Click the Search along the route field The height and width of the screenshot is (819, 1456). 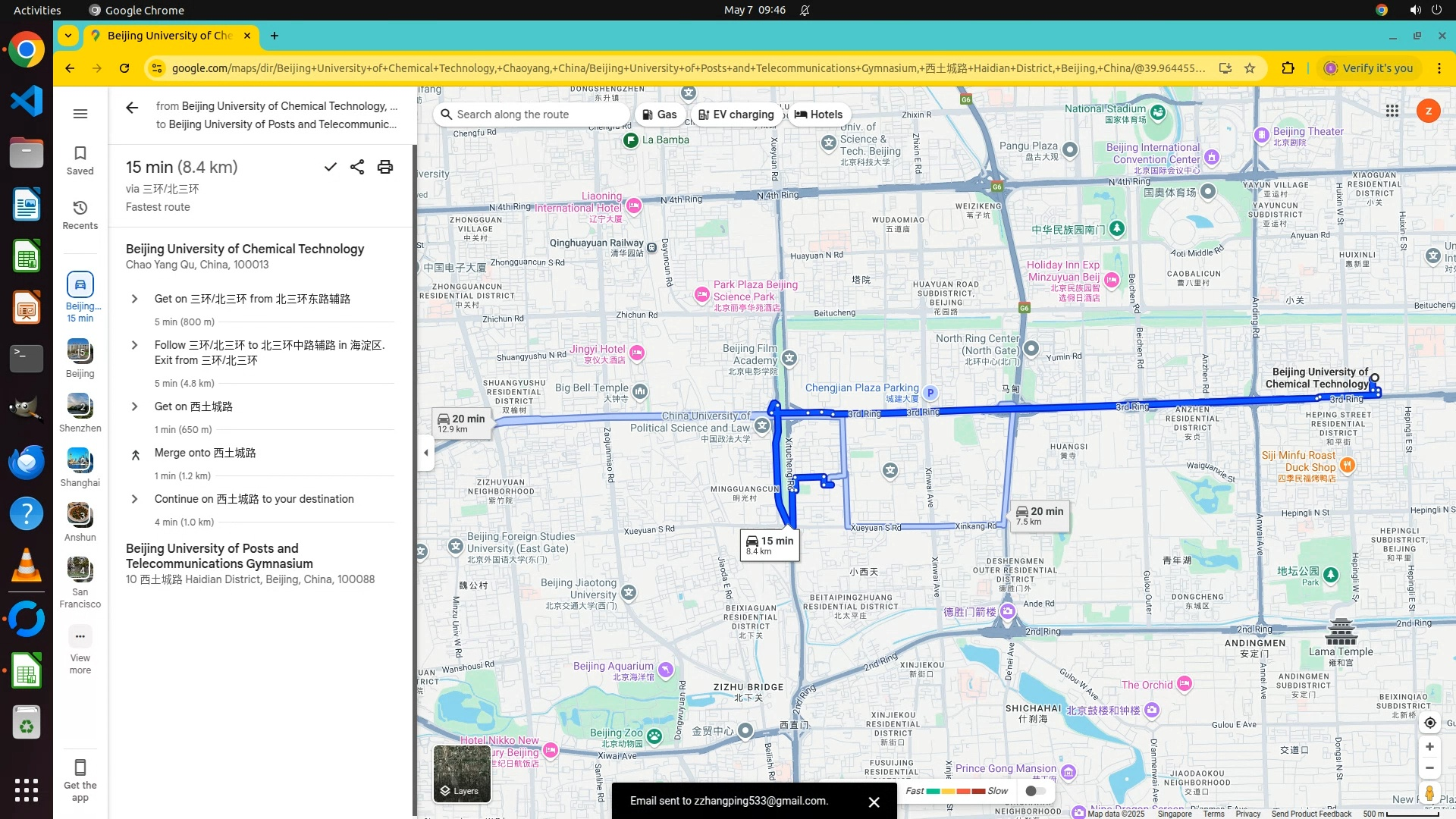(531, 115)
